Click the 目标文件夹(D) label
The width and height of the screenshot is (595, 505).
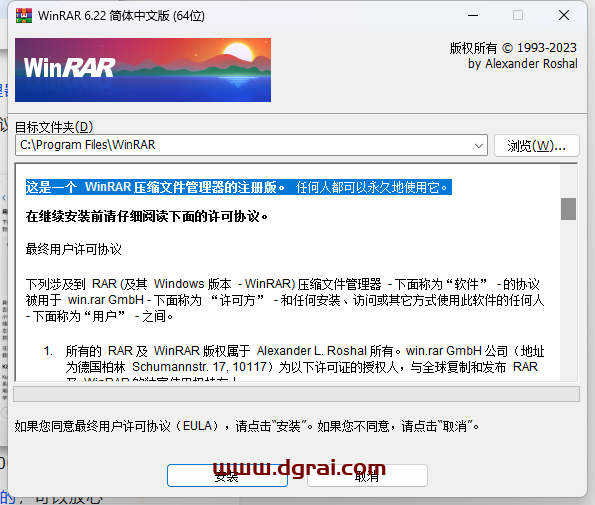point(54,127)
